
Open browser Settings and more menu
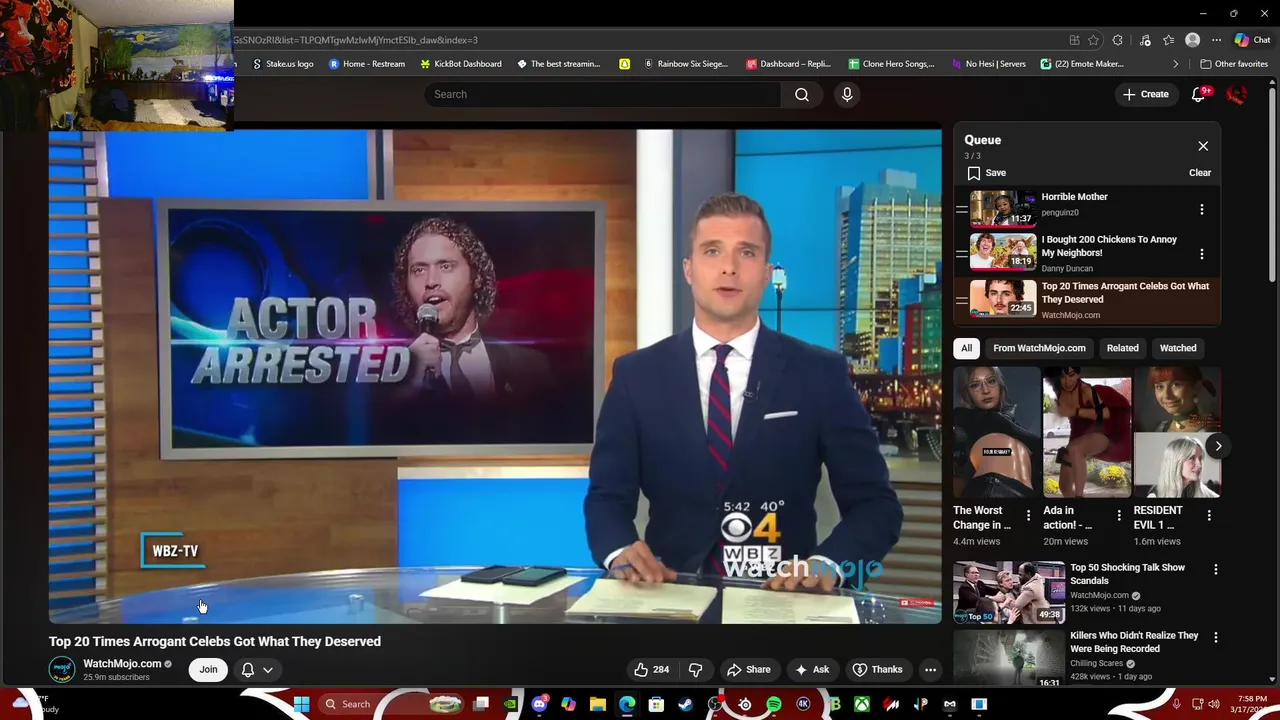1216,40
